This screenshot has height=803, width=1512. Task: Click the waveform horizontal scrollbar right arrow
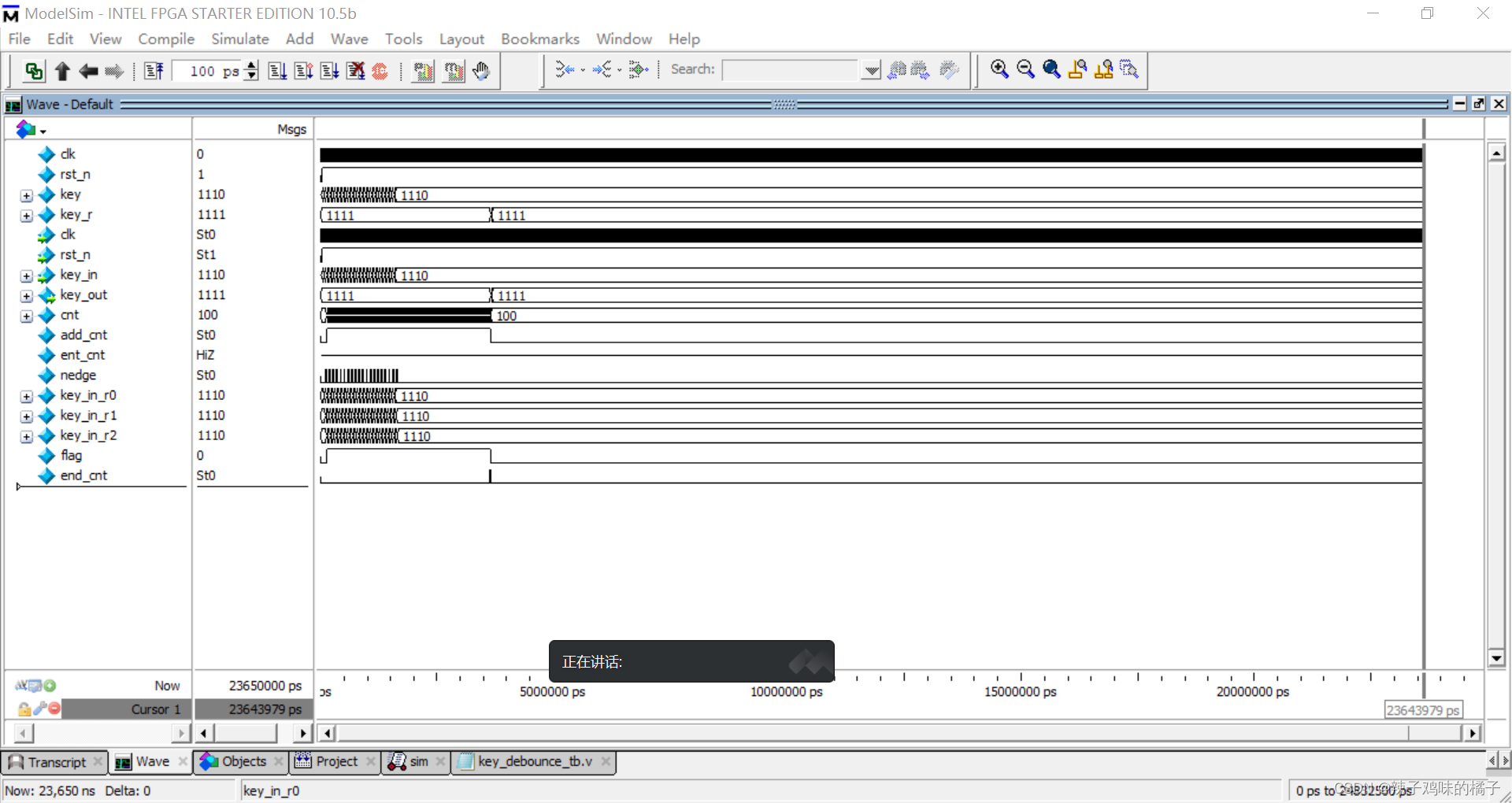(x=1472, y=733)
